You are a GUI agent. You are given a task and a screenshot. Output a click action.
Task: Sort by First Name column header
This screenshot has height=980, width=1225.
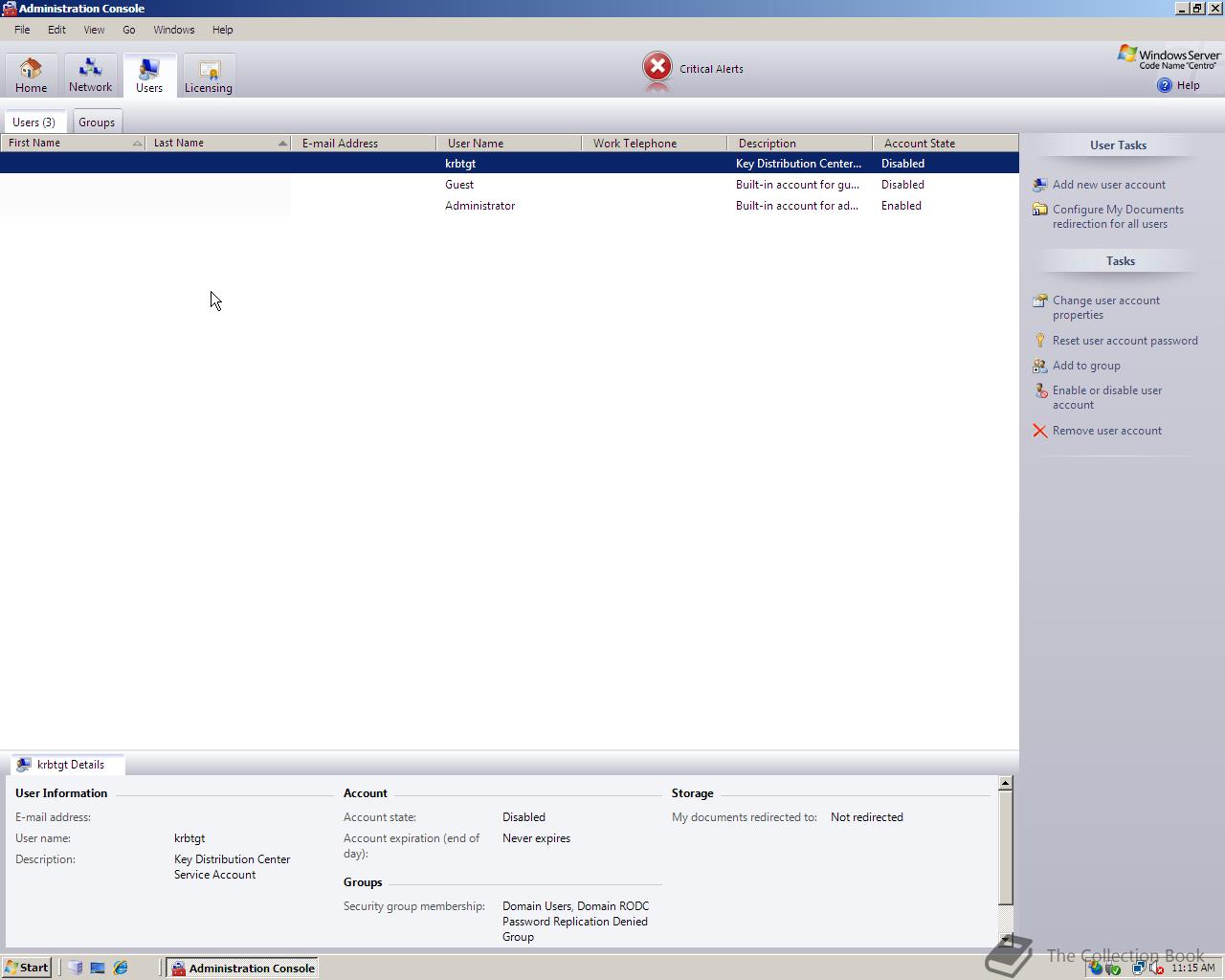73,143
